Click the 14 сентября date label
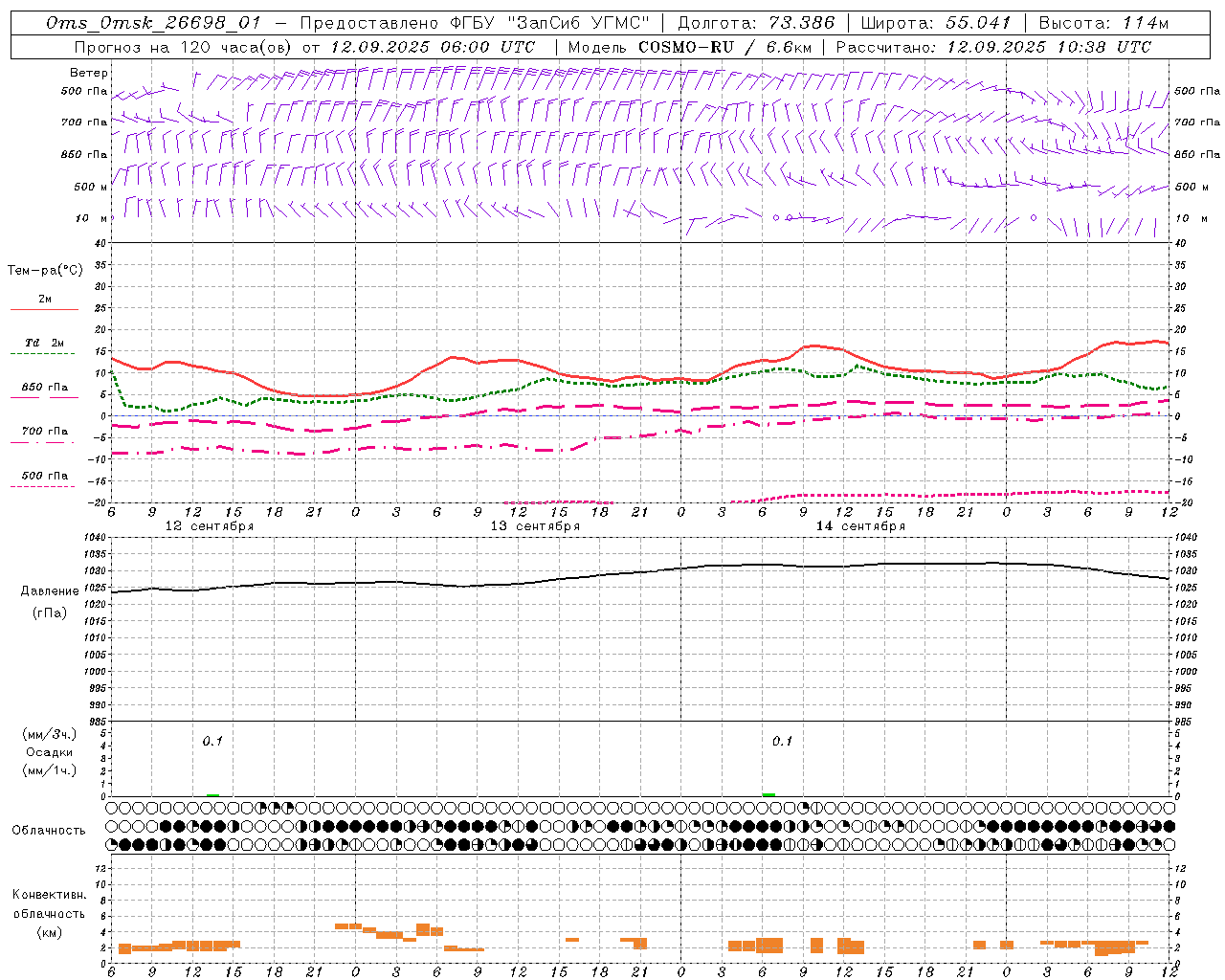This screenshot has height=980, width=1225. tap(860, 526)
